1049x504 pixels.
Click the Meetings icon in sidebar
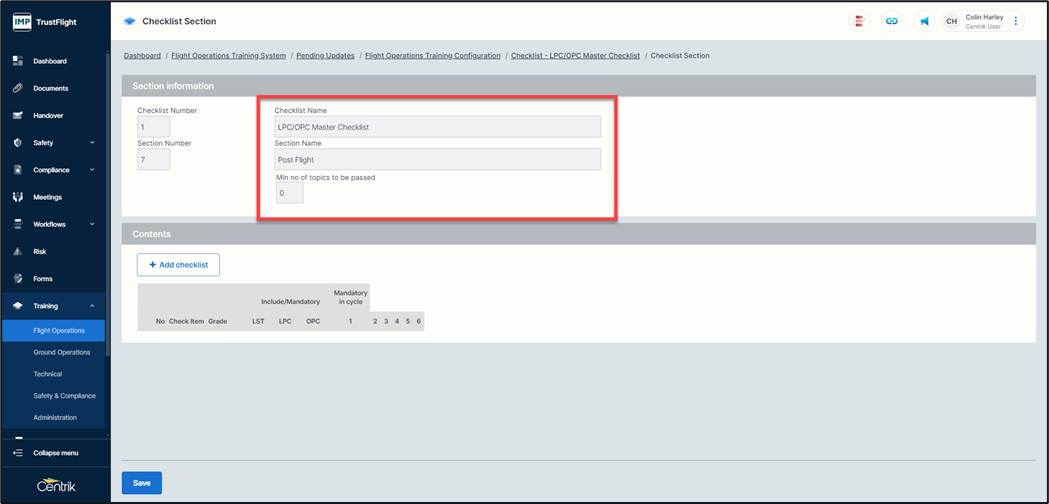[18, 197]
